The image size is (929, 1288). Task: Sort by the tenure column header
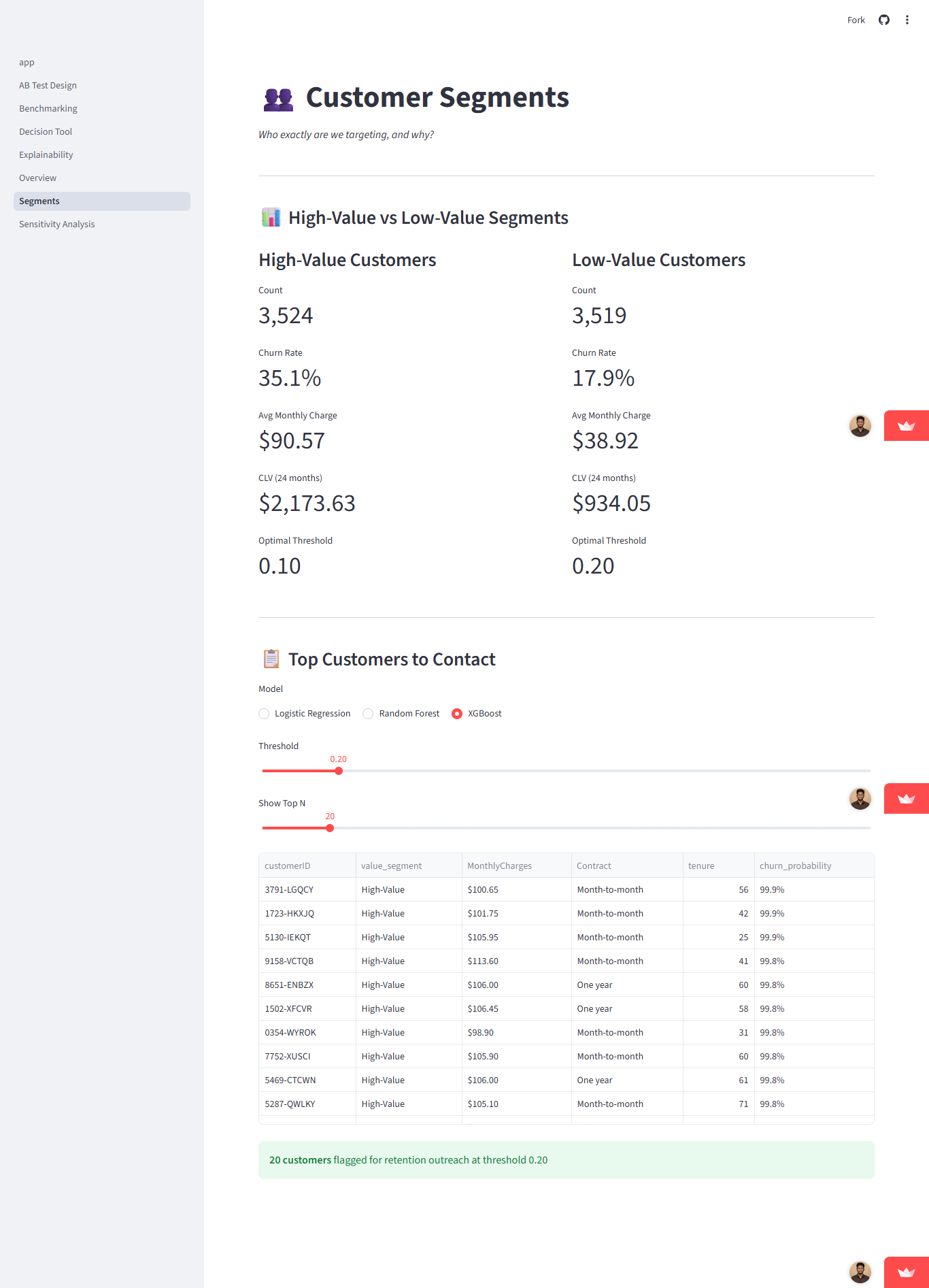click(719, 865)
